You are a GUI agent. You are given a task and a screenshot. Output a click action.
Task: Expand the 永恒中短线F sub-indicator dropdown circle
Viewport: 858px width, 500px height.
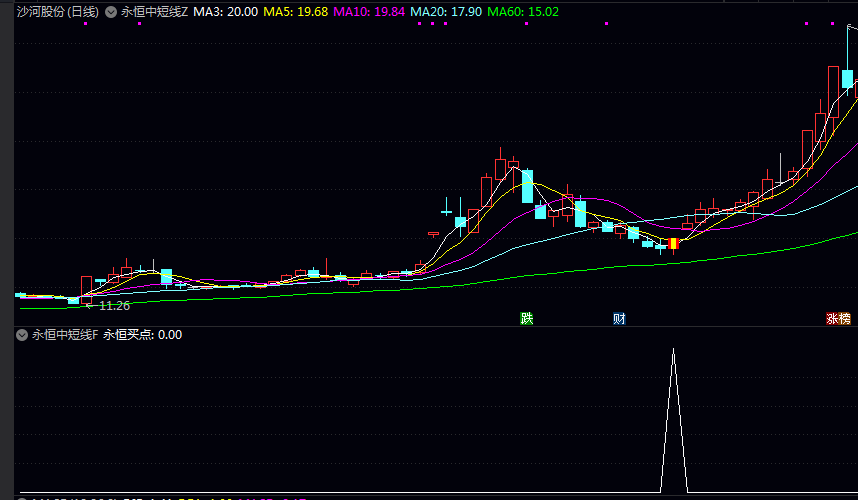tap(22, 335)
